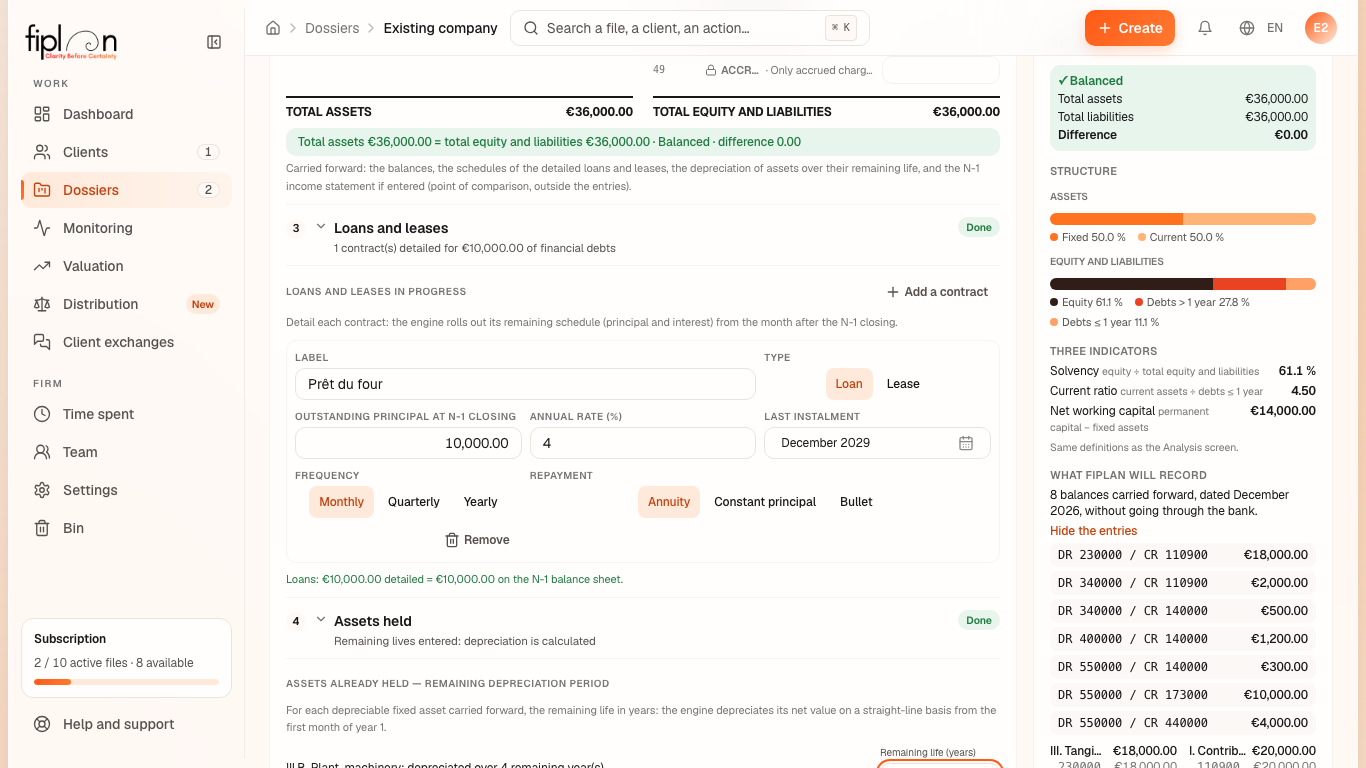Click the subscription usage progress bar

pos(126,682)
